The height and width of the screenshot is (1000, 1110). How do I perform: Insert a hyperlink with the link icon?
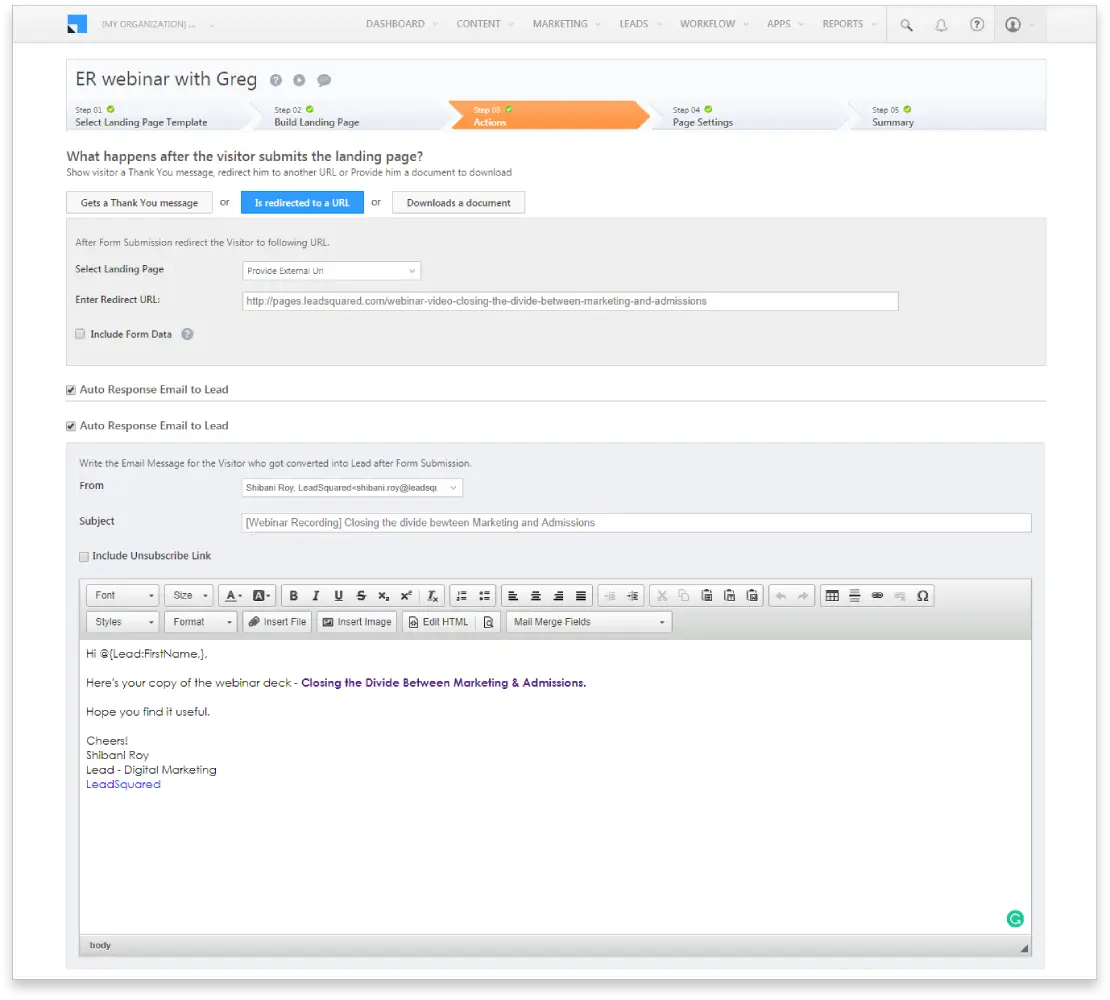(877, 596)
